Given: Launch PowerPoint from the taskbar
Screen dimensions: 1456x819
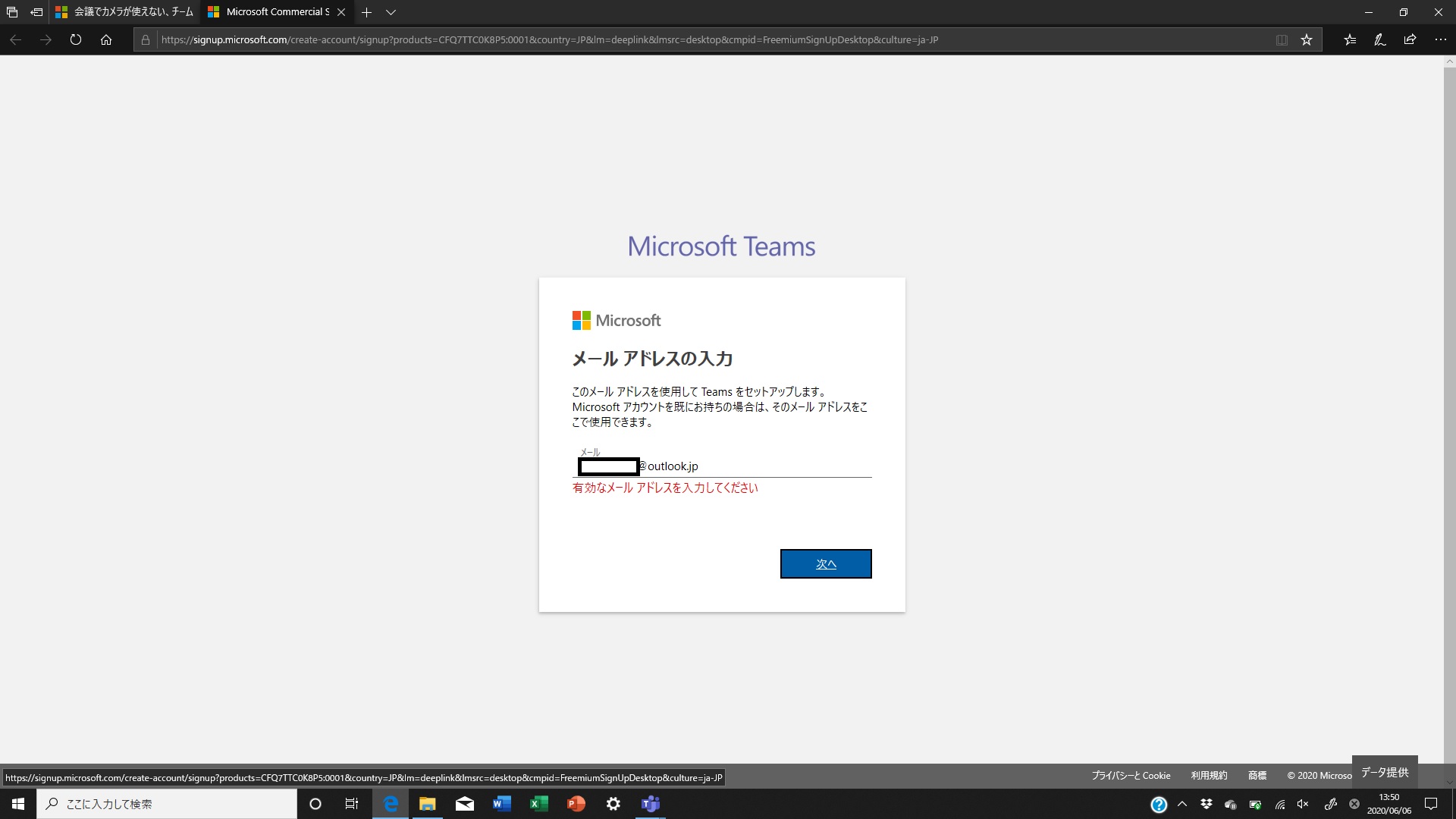Looking at the screenshot, I should coord(576,804).
